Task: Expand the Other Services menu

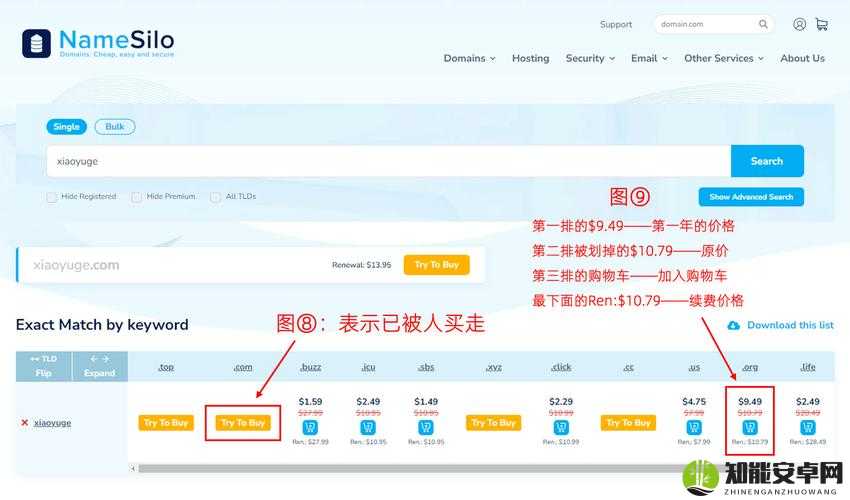Action: [x=724, y=59]
